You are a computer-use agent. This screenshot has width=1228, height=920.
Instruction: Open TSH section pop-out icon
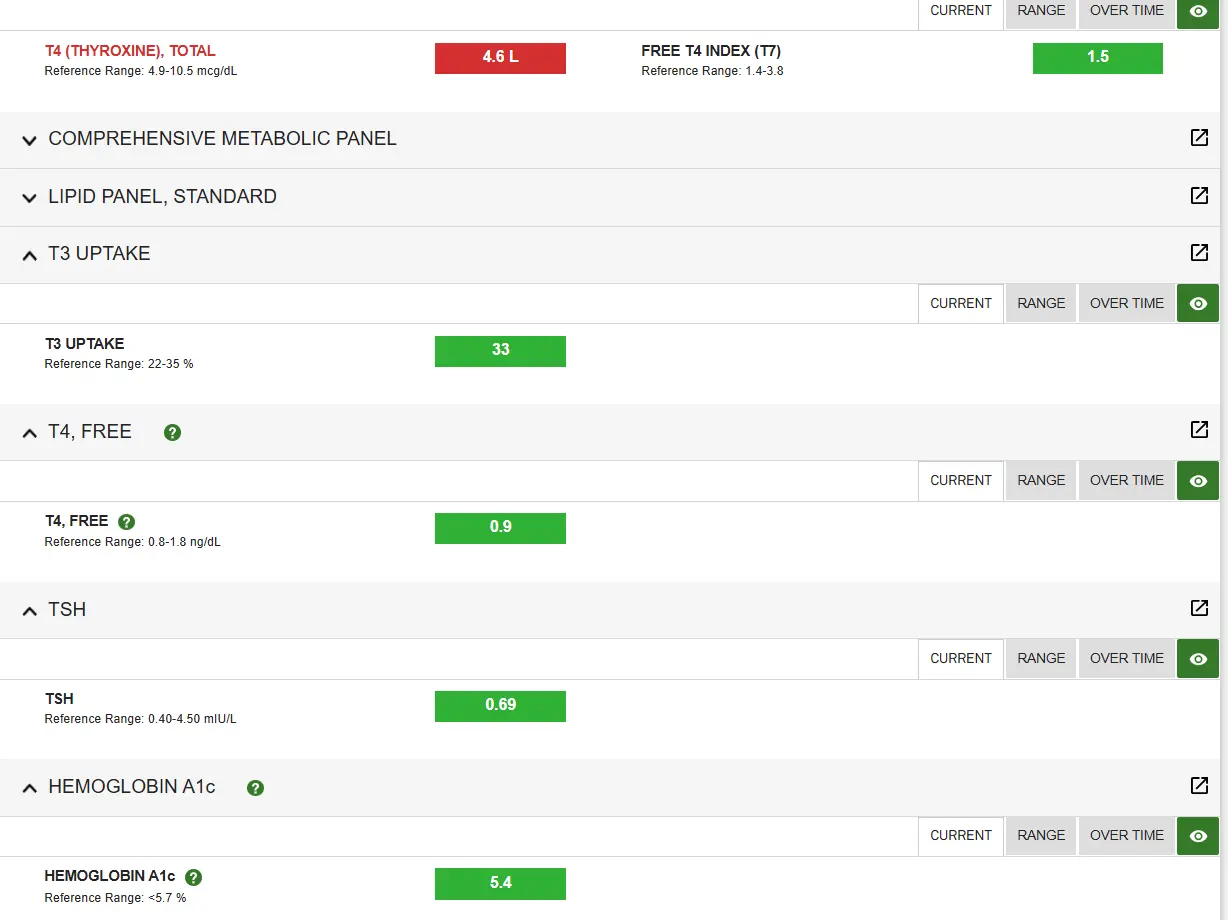[x=1199, y=608]
